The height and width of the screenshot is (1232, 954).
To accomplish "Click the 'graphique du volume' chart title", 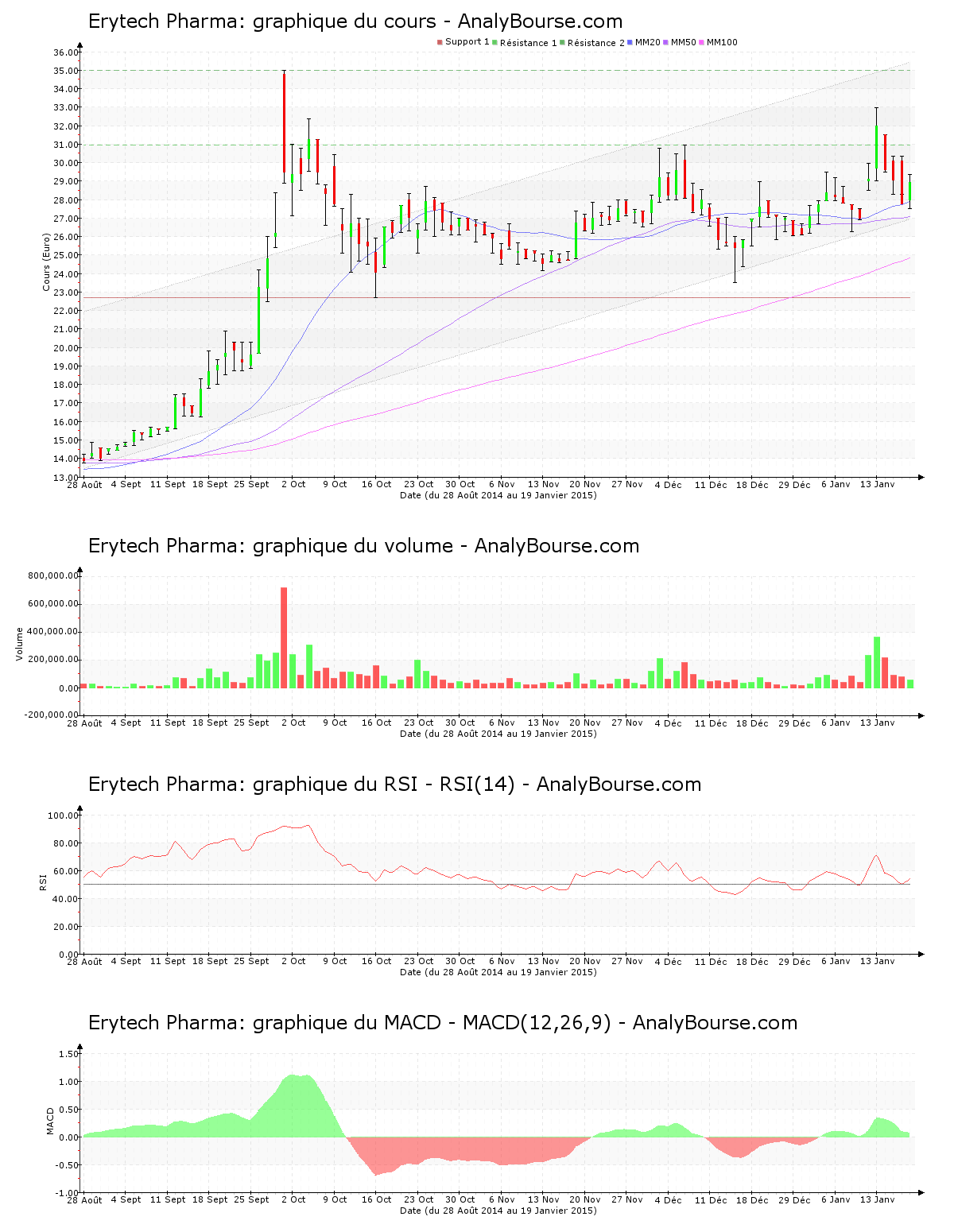I will pyautogui.click(x=363, y=546).
